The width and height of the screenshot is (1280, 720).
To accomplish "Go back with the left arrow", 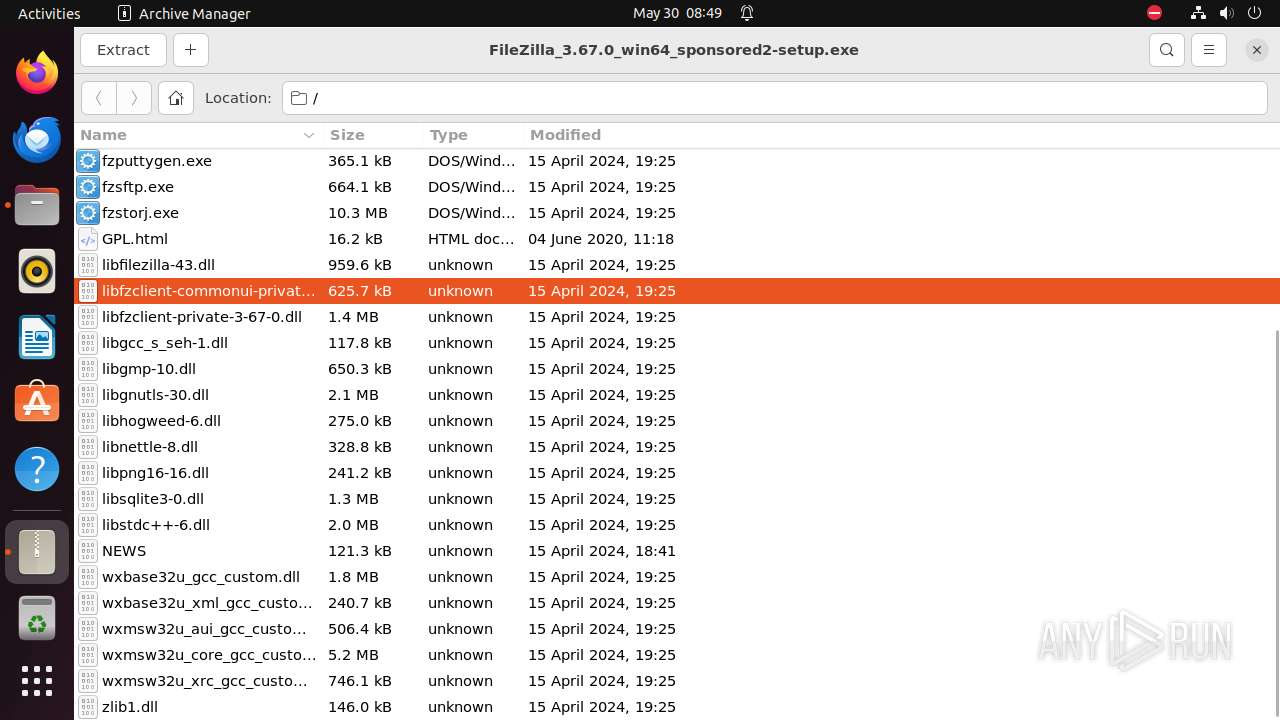I will (x=98, y=98).
